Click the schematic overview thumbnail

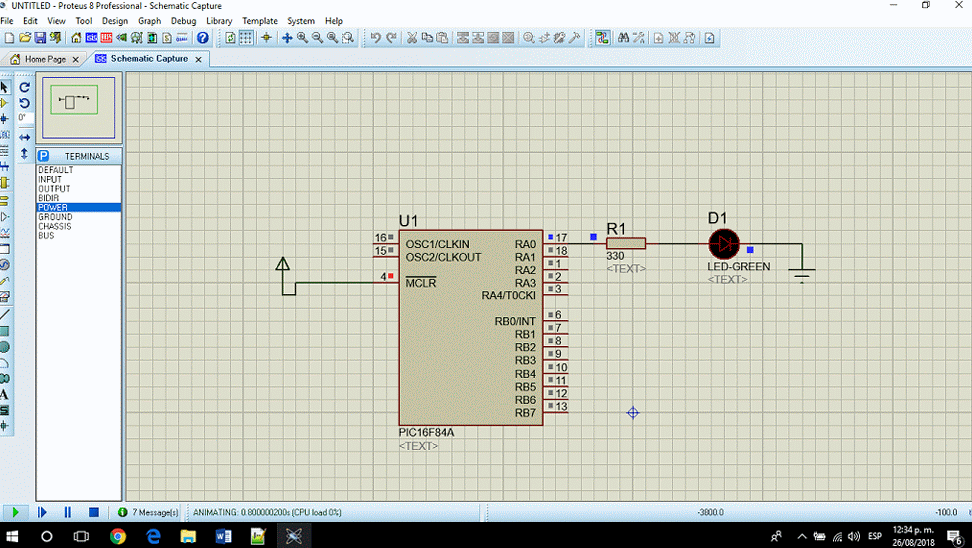[x=79, y=108]
